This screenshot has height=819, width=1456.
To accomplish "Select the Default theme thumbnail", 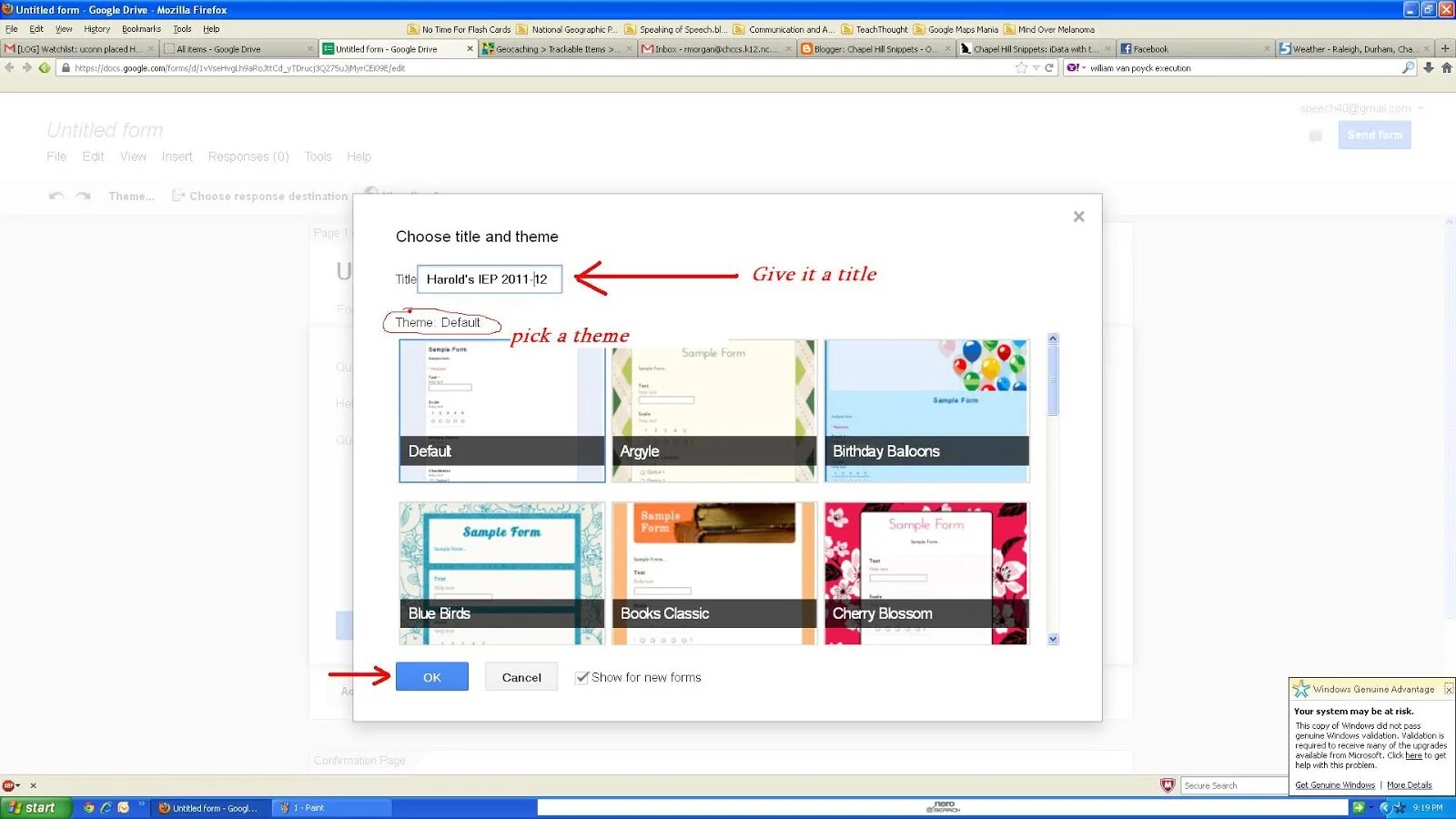I will pyautogui.click(x=502, y=410).
